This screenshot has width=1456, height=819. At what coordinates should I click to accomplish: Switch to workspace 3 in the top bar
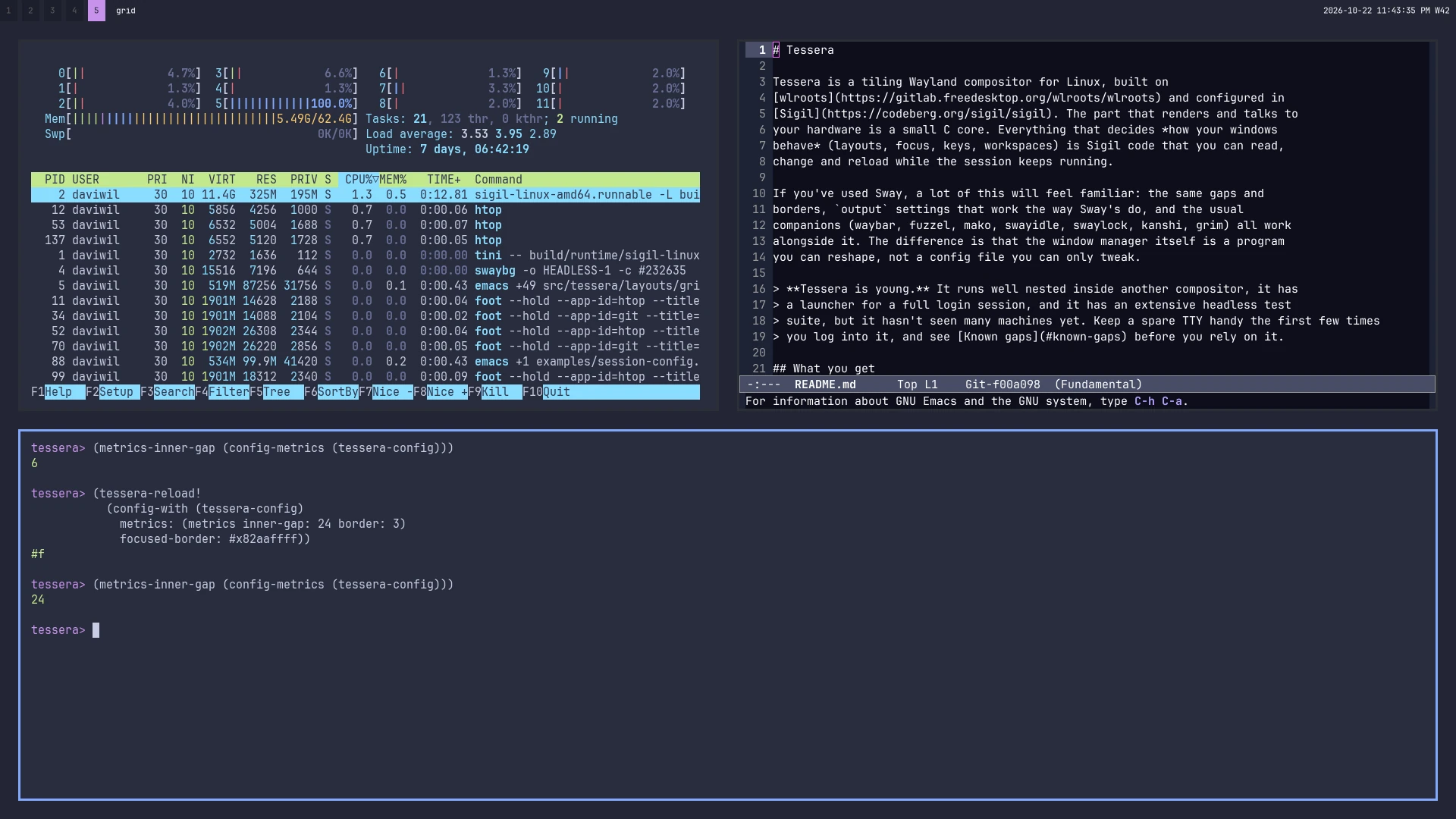pos(52,11)
